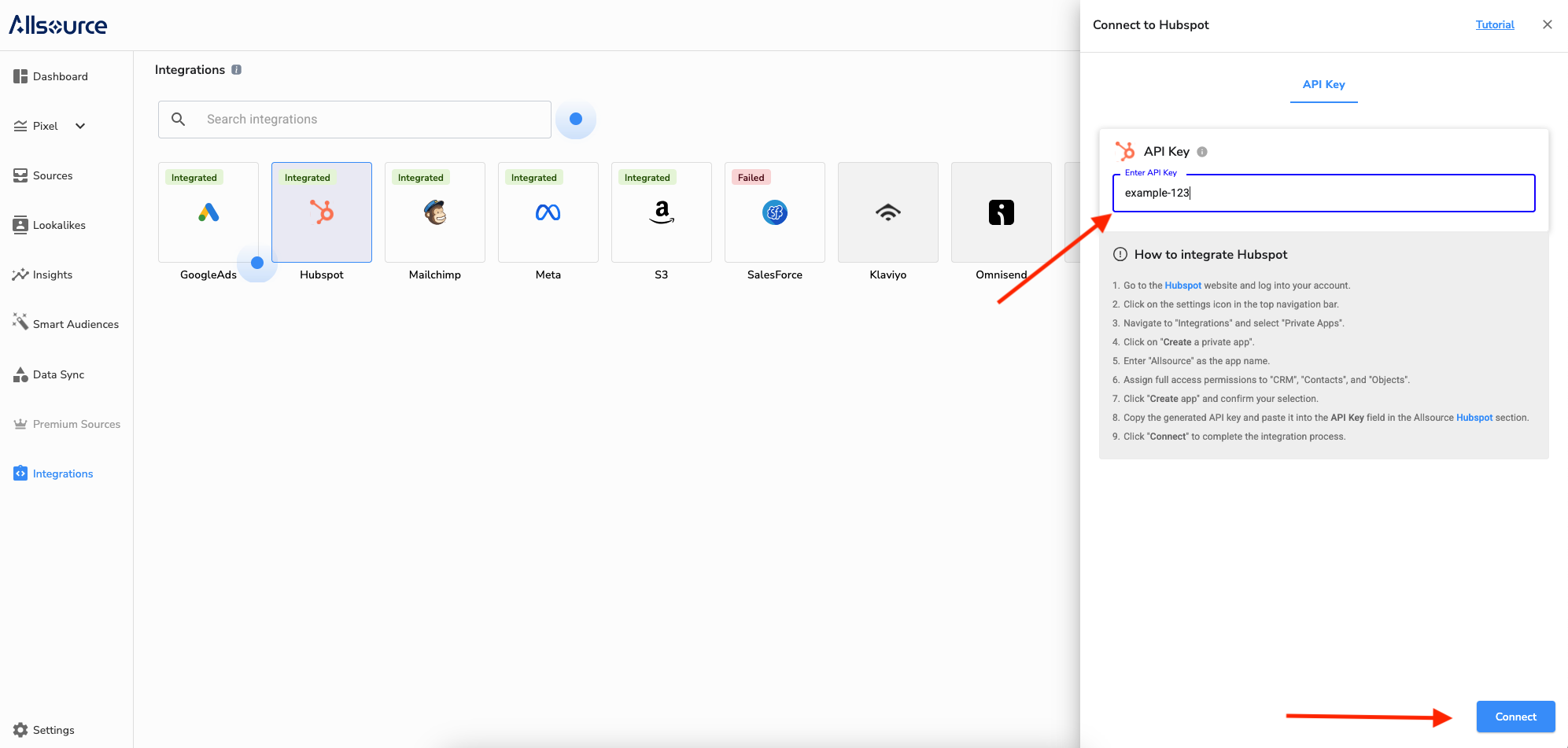Select the GoogleAds integration card
The height and width of the screenshot is (748, 1568).
[x=208, y=212]
